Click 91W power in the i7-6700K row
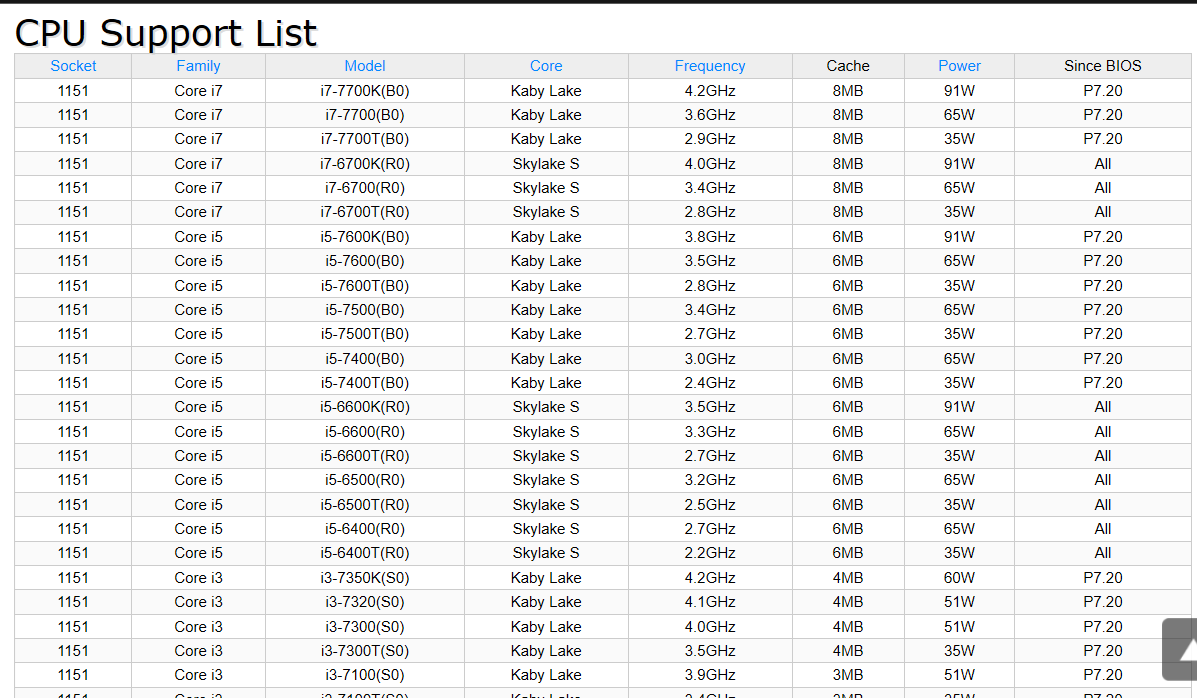This screenshot has width=1197, height=698. (960, 164)
